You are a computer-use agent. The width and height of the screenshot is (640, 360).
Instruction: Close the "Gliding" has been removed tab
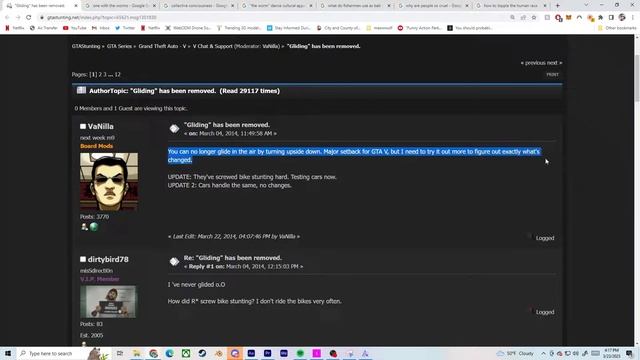[76, 6]
